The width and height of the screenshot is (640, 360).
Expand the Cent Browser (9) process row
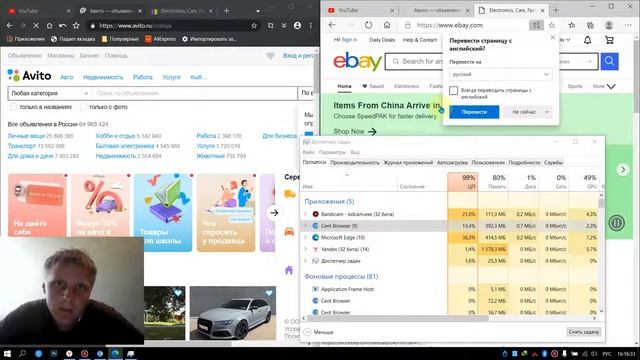[305, 226]
